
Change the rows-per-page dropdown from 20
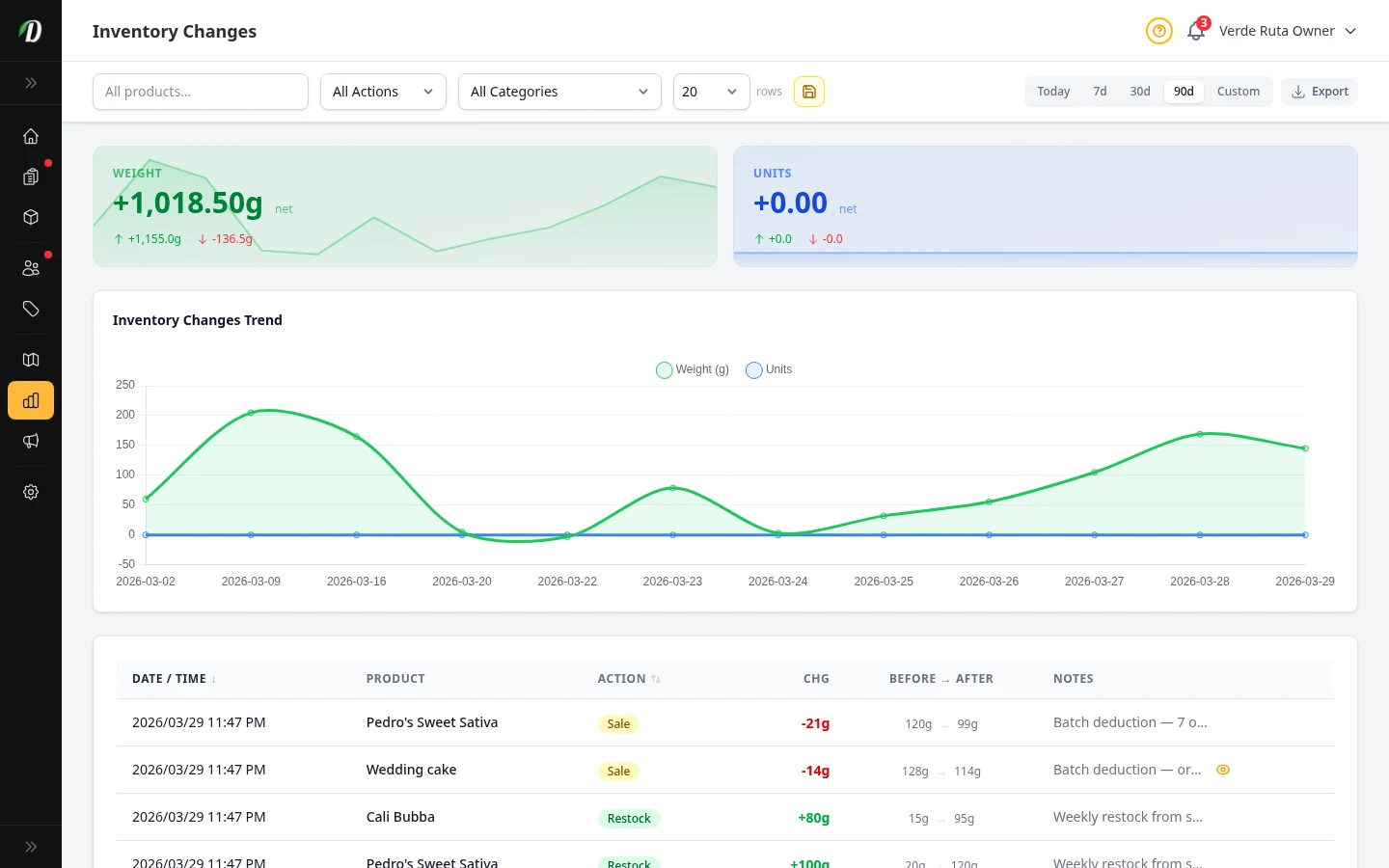click(x=711, y=92)
